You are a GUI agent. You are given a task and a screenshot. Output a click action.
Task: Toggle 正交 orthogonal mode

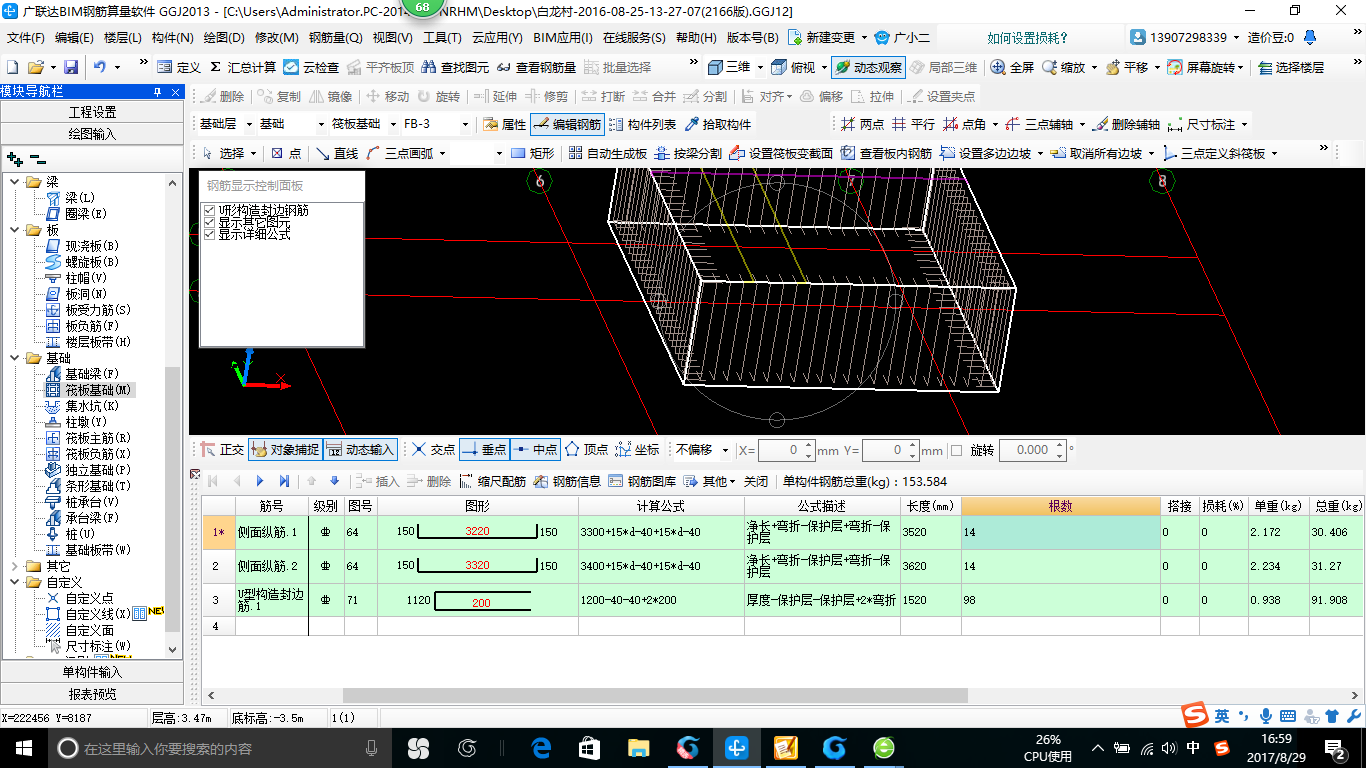[222, 450]
